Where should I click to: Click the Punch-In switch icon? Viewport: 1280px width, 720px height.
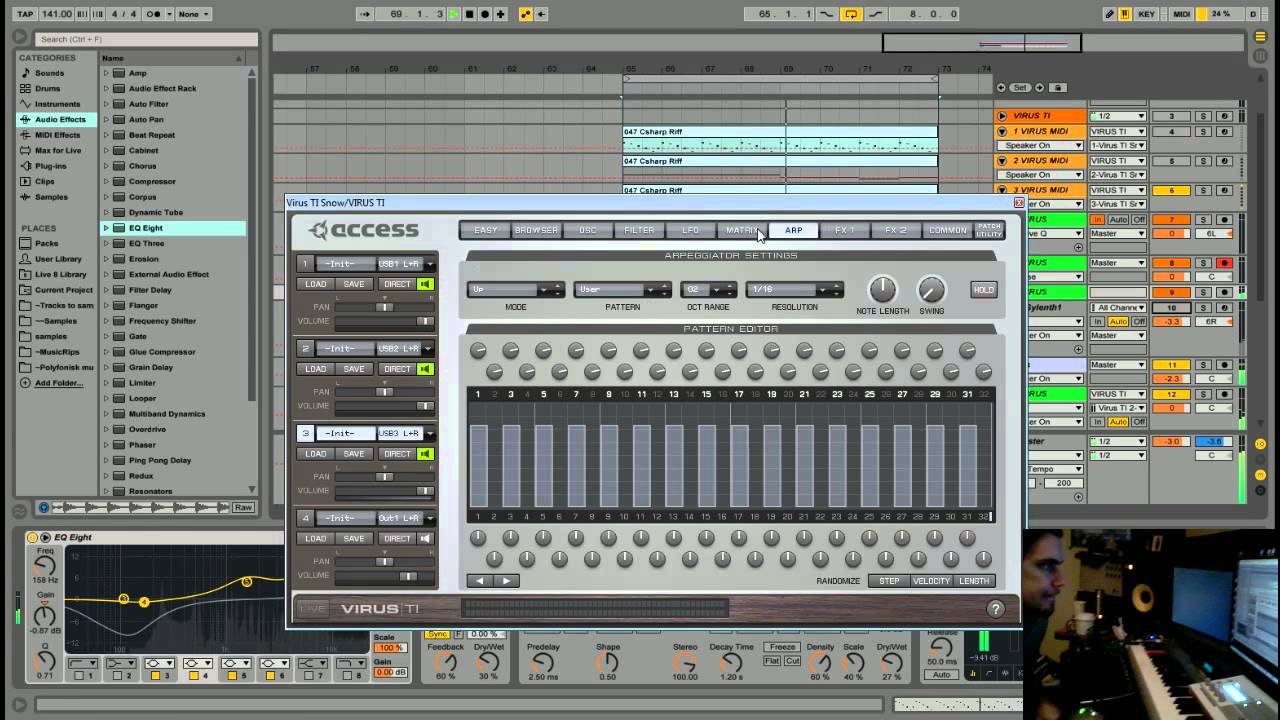tap(827, 14)
